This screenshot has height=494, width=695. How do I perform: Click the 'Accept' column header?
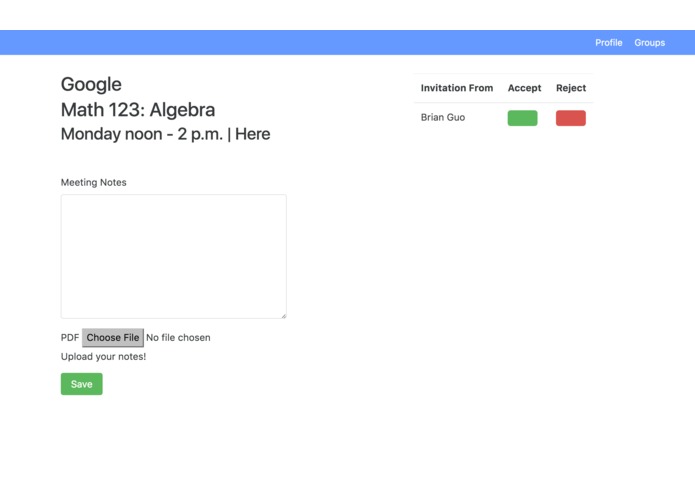(524, 88)
